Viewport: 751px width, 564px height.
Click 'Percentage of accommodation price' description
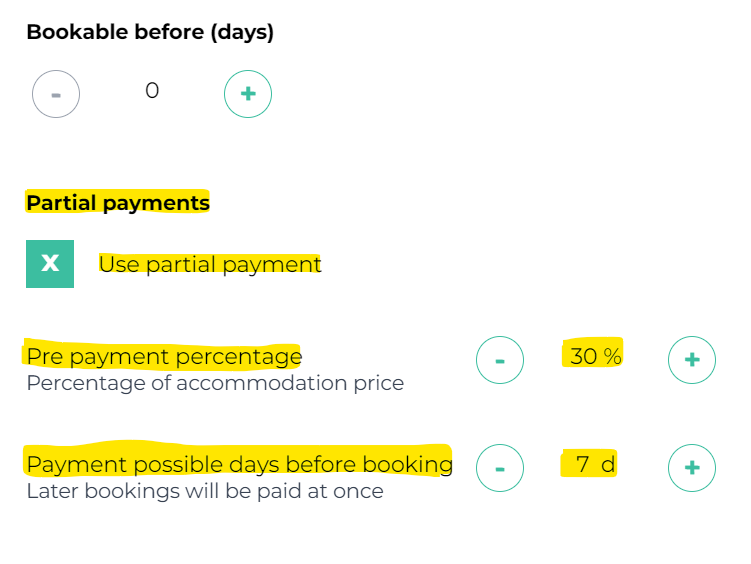point(215,383)
